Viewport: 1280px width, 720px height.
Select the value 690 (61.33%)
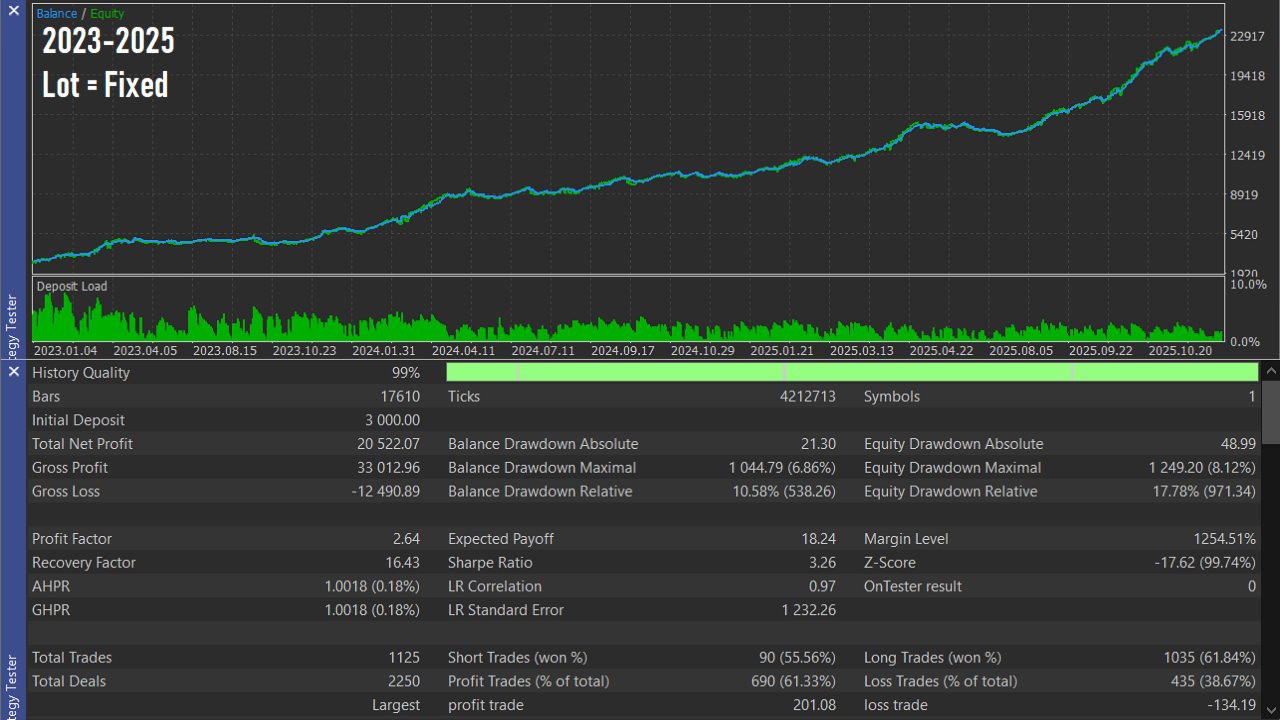[x=794, y=682]
